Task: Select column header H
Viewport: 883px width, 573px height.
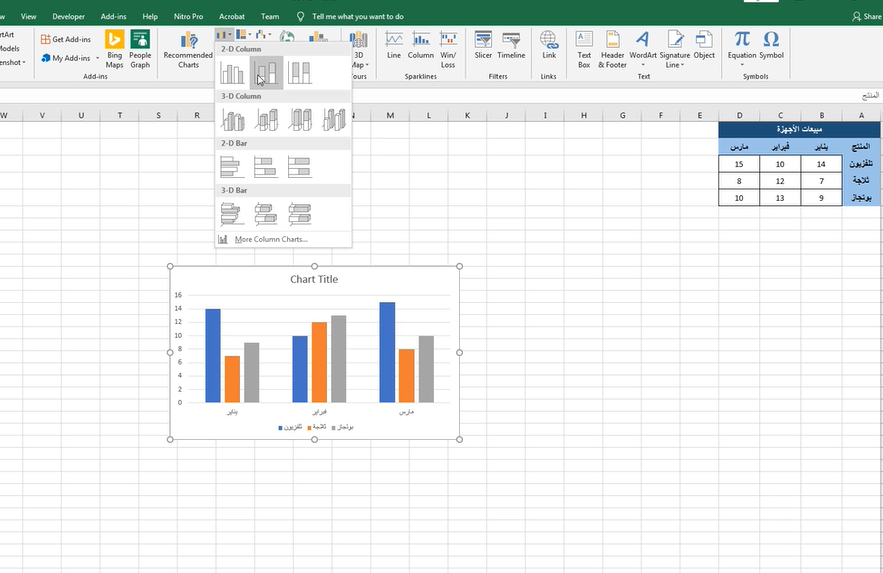Action: coord(583,115)
